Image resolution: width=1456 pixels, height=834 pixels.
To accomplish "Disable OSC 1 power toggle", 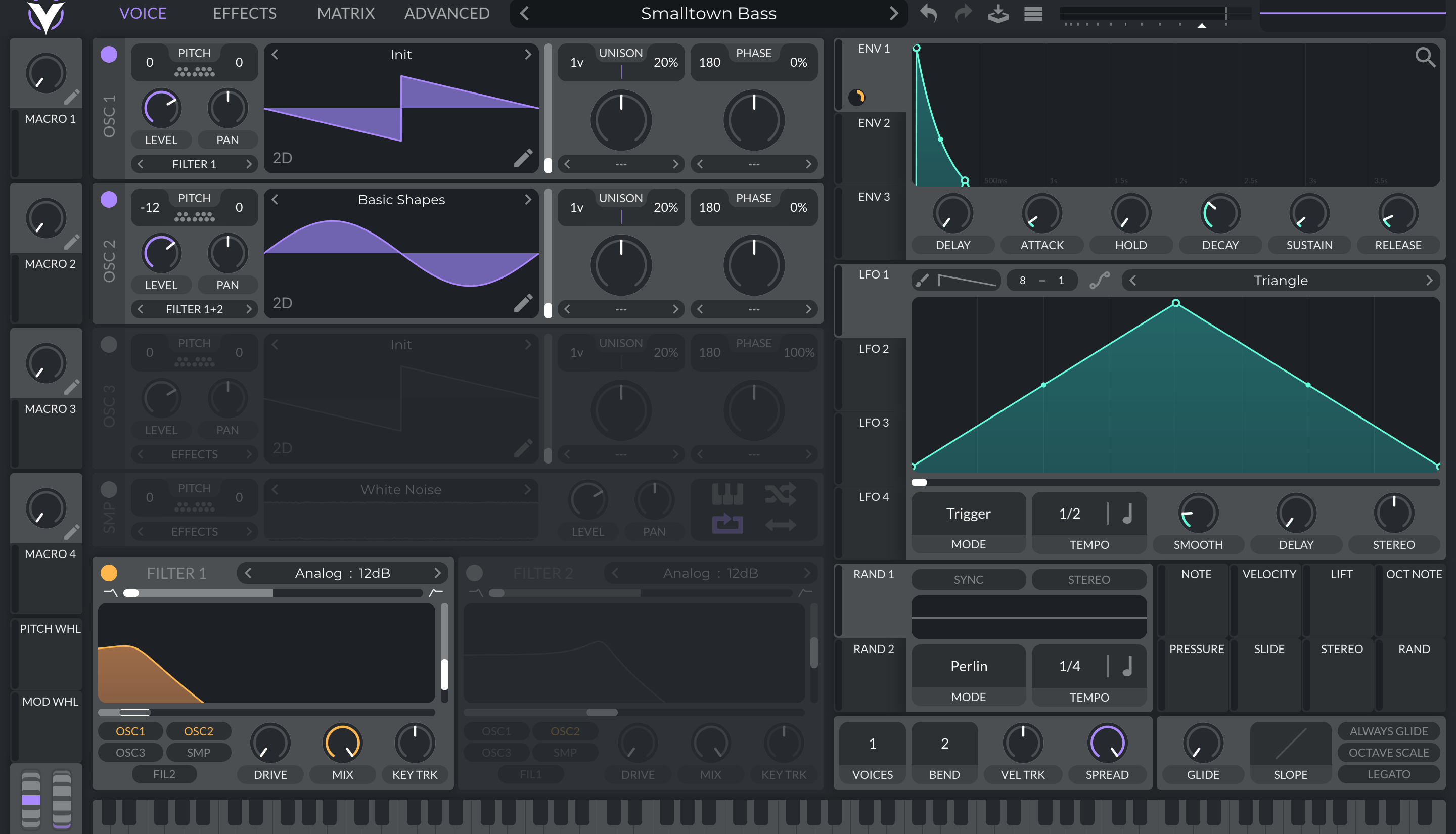I will tap(109, 55).
